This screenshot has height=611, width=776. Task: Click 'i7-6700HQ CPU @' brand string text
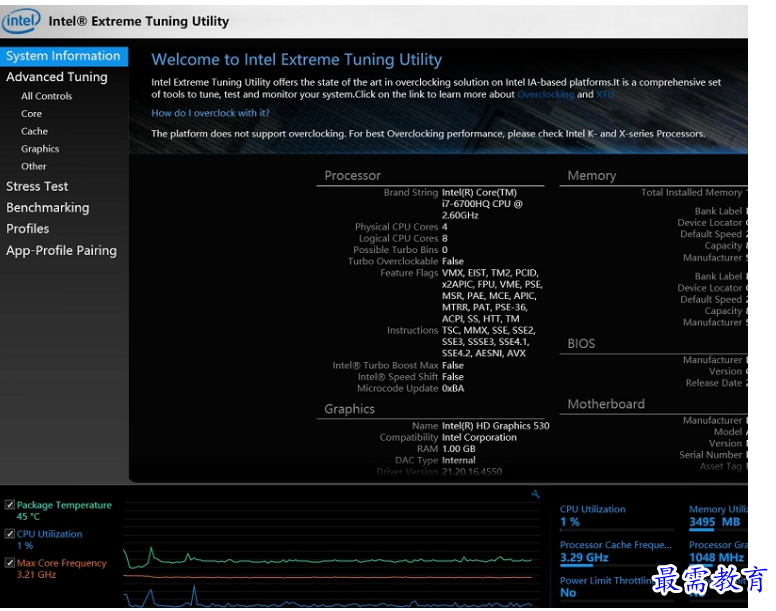point(482,204)
